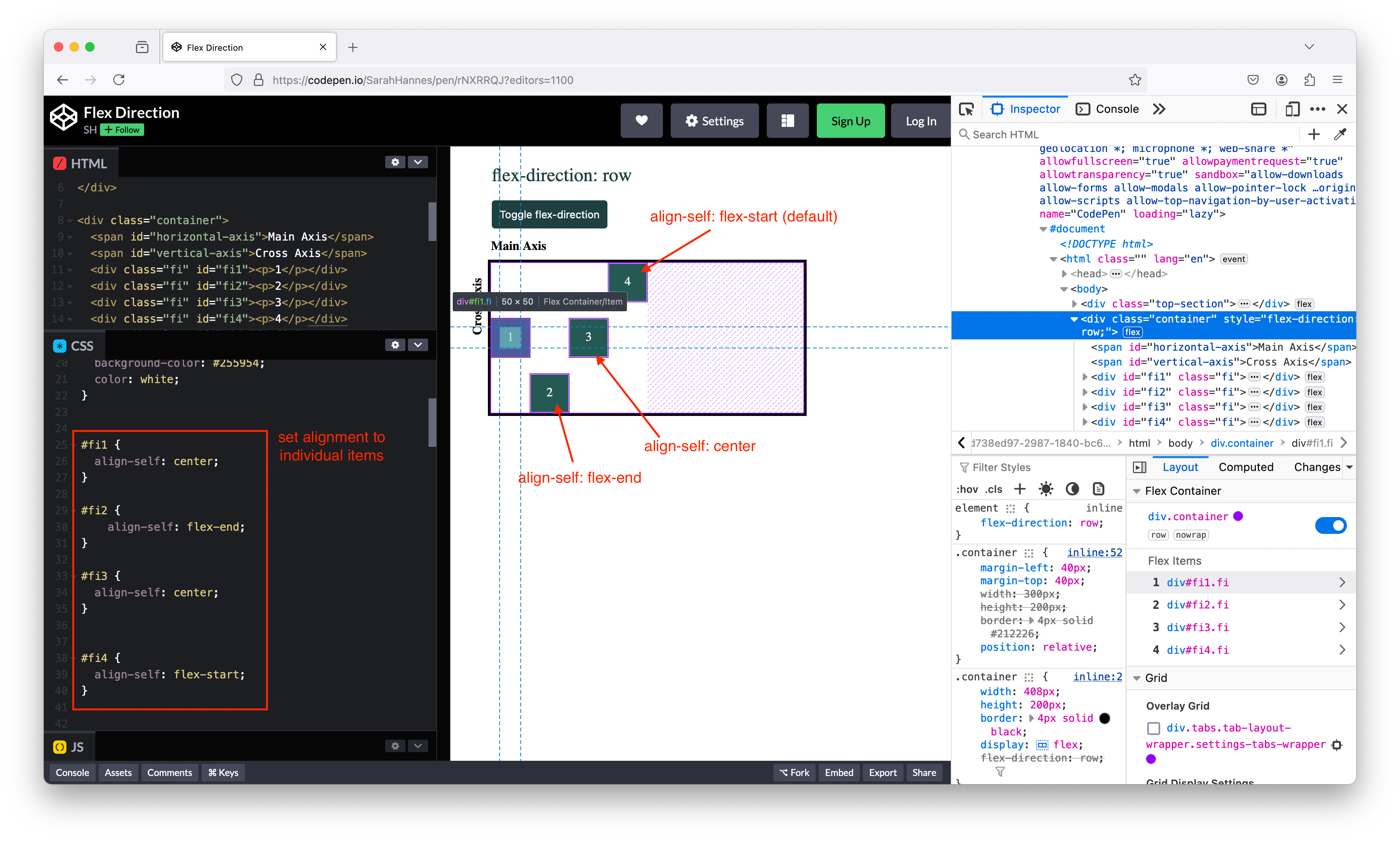Open more sidebar tabs dropdown arrow
This screenshot has height=842, width=1400.
(x=1349, y=467)
